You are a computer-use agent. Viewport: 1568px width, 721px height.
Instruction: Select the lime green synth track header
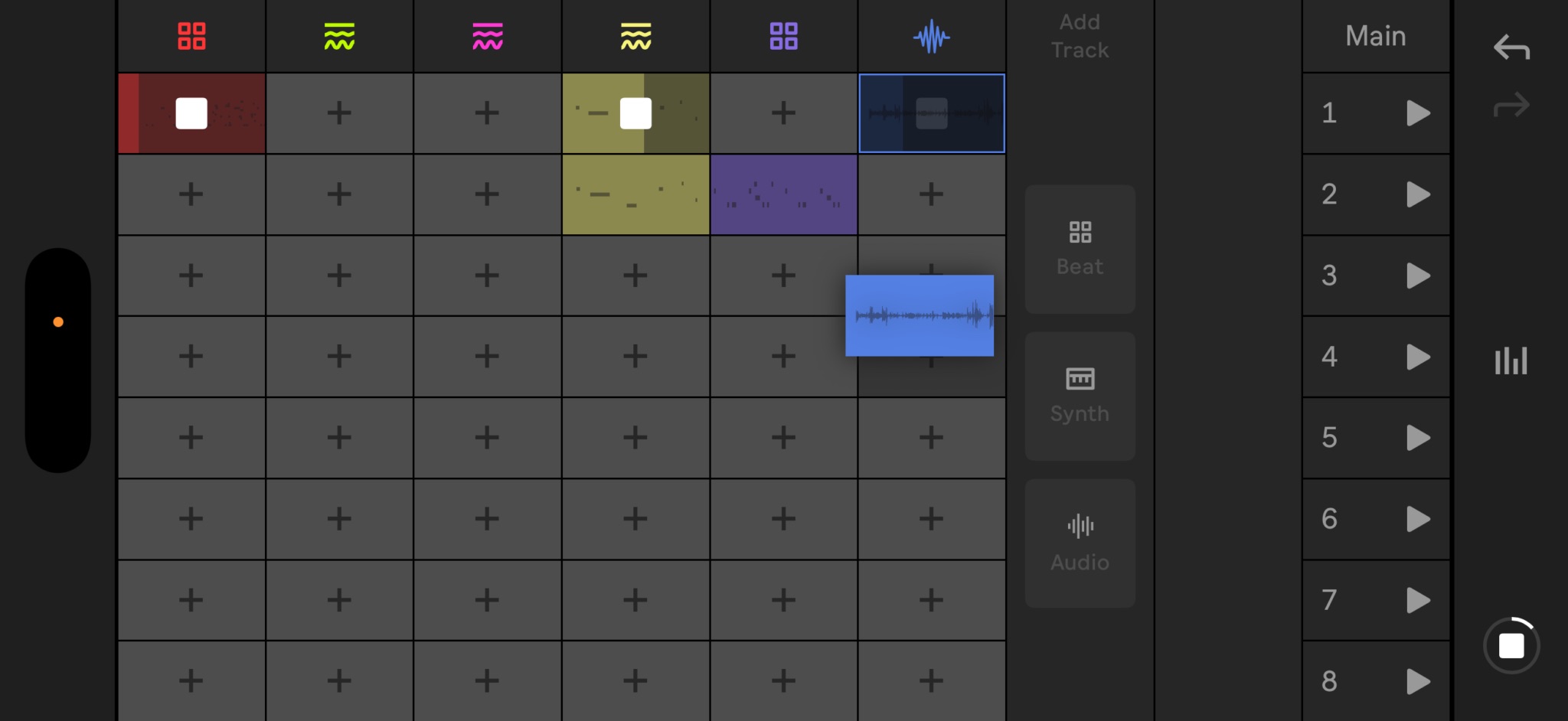coord(339,36)
